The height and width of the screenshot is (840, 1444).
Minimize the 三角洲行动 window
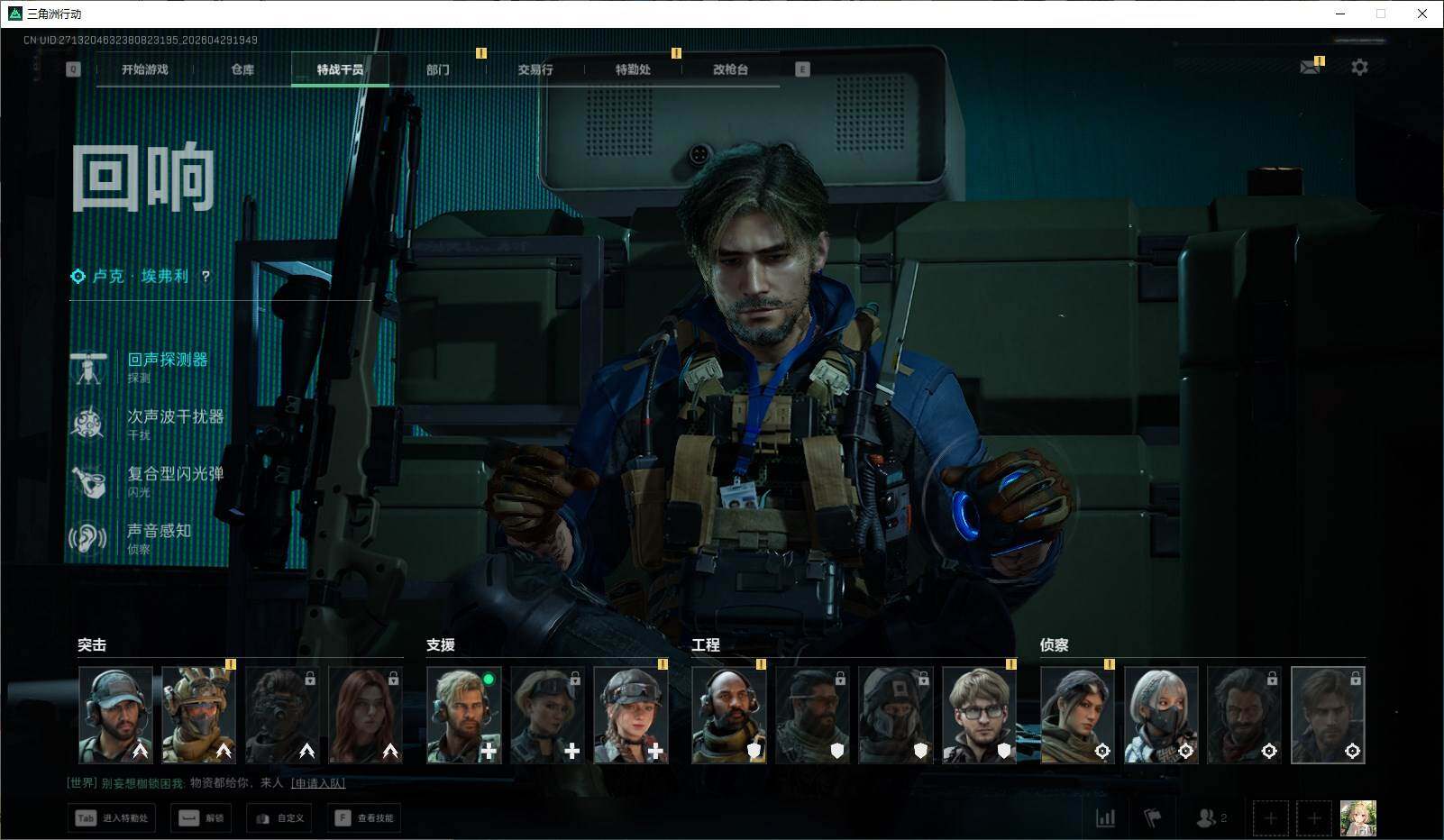click(1340, 14)
